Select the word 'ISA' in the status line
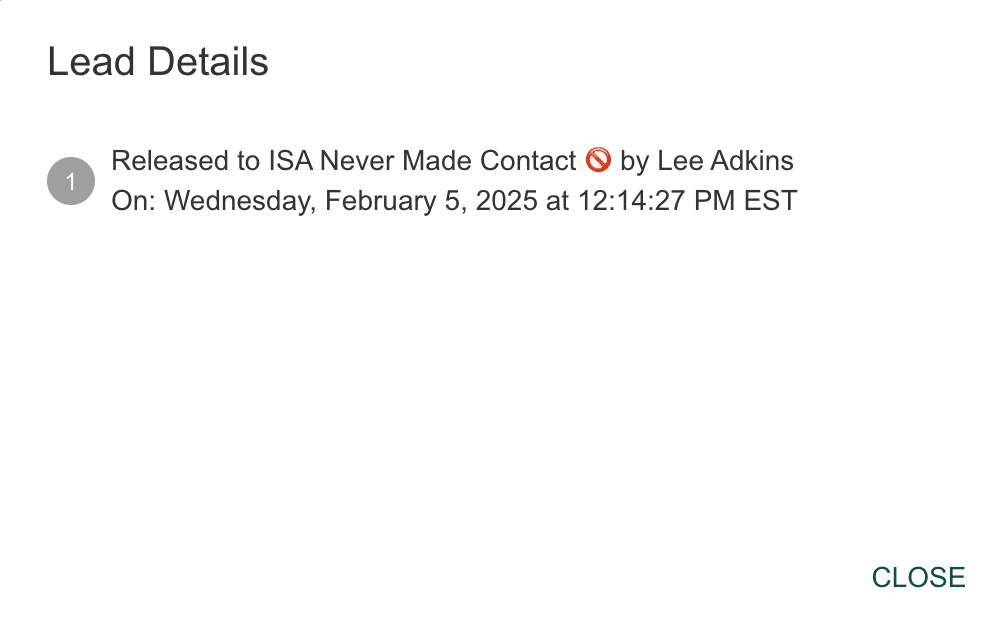Image resolution: width=996 pixels, height=624 pixels. (x=291, y=161)
